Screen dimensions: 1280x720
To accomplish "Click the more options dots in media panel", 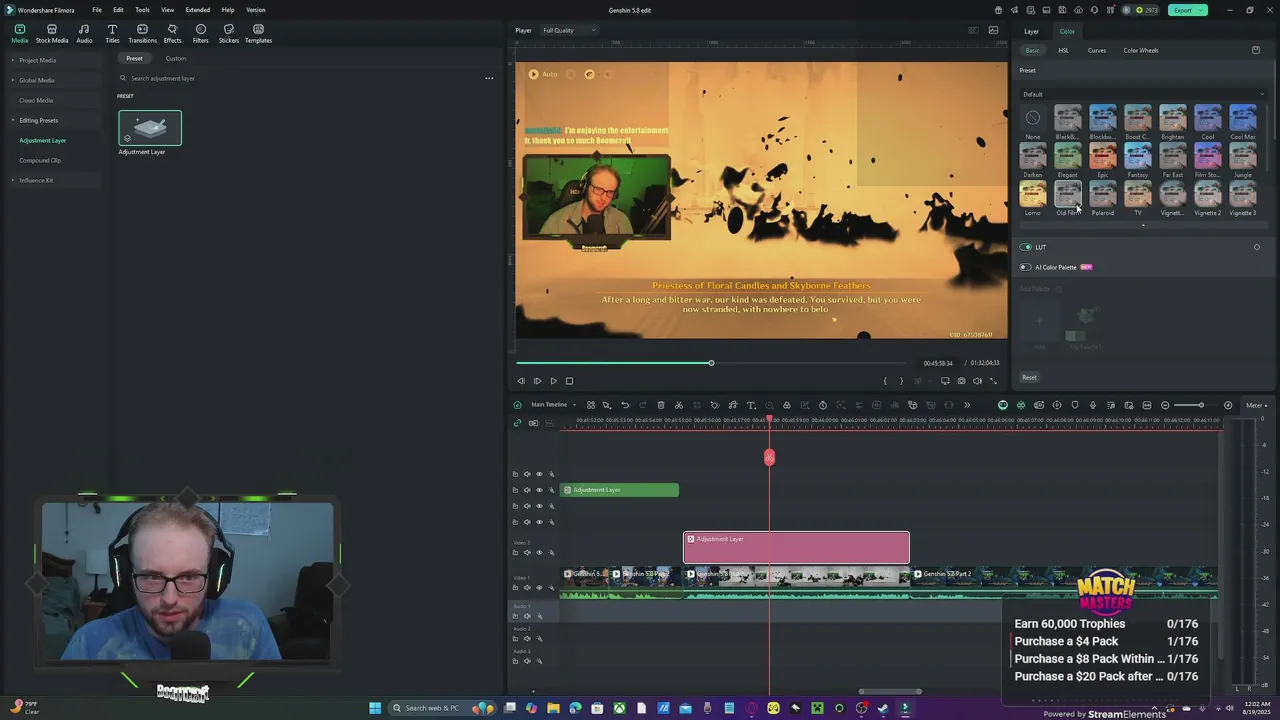I will coord(489,78).
